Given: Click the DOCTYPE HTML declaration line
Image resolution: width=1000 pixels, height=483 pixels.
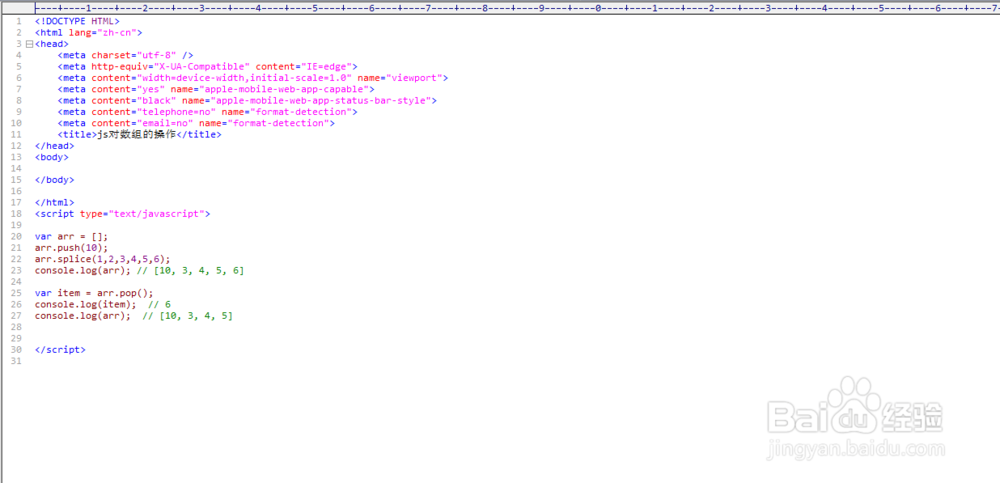Looking at the screenshot, I should point(77,22).
